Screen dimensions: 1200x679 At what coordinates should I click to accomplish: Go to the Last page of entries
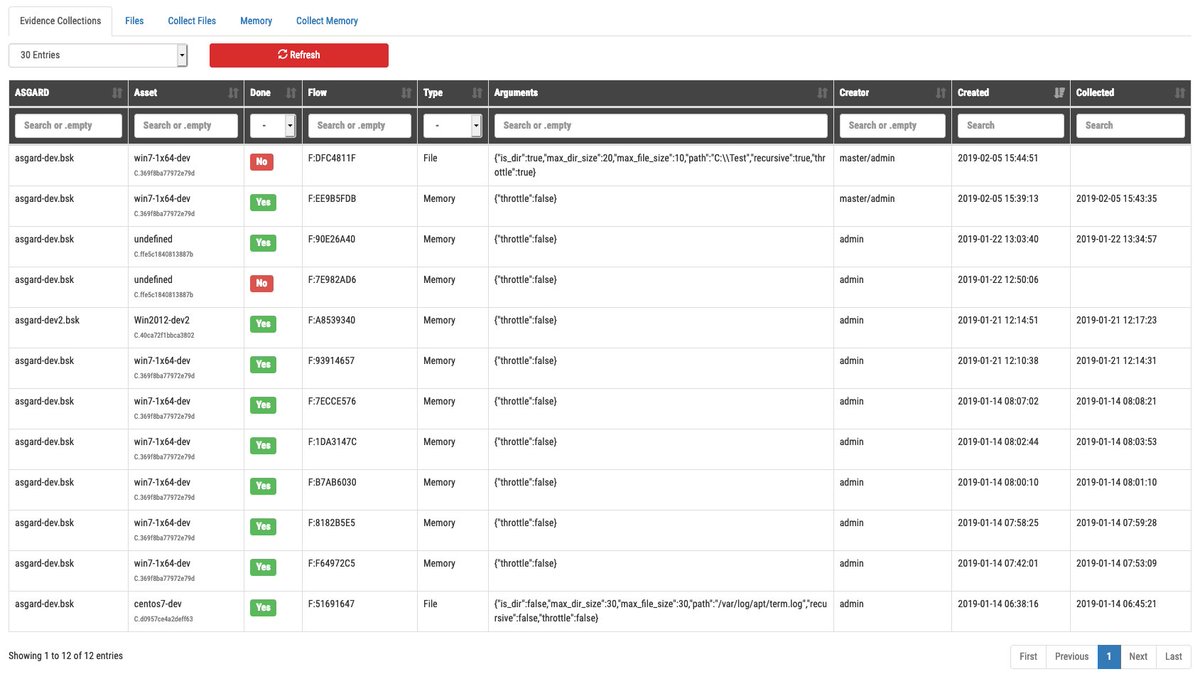(x=1172, y=656)
